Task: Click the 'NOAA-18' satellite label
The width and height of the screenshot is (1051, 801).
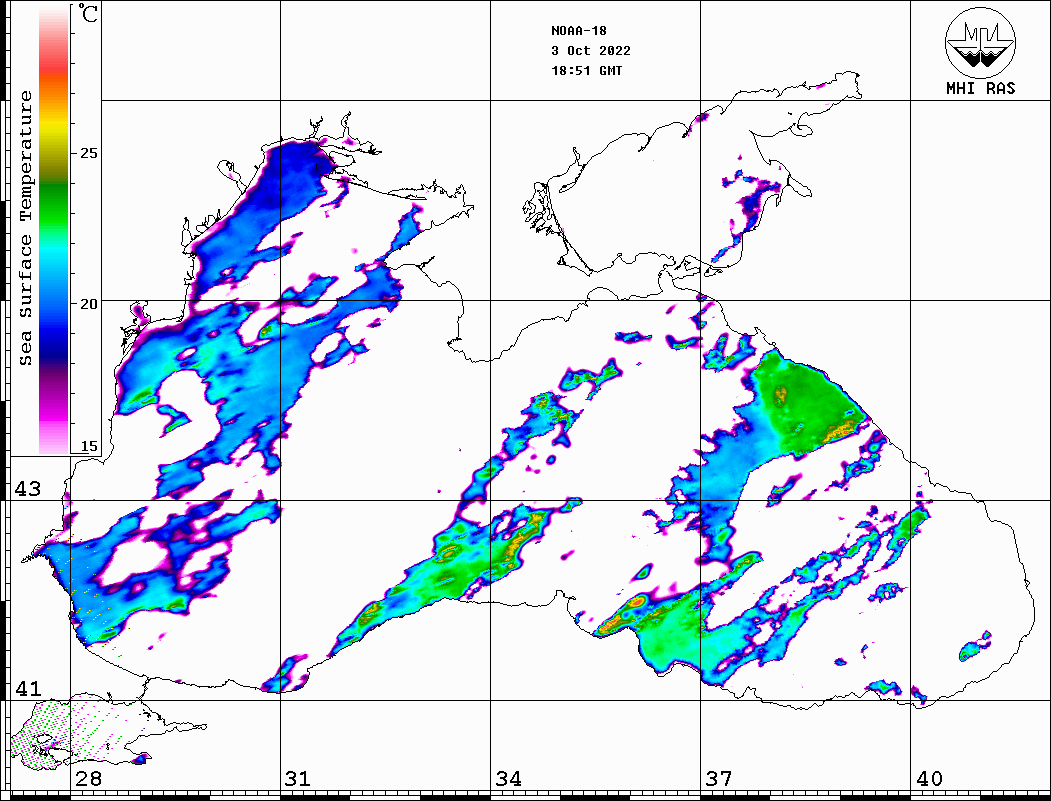Action: [x=579, y=31]
